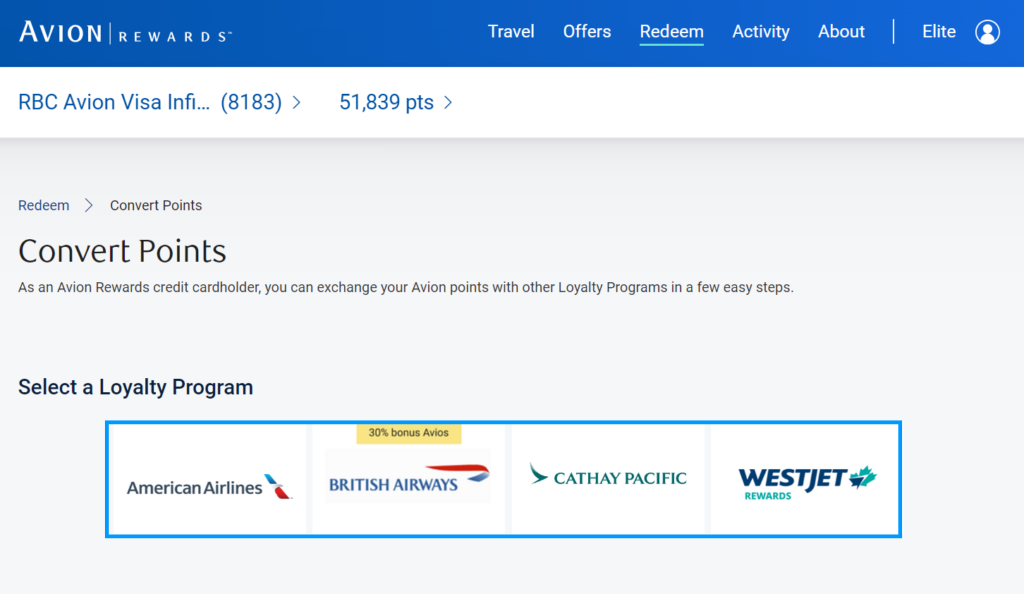Switch to the Redeem navigation tab
This screenshot has width=1024, height=594.
pos(671,31)
